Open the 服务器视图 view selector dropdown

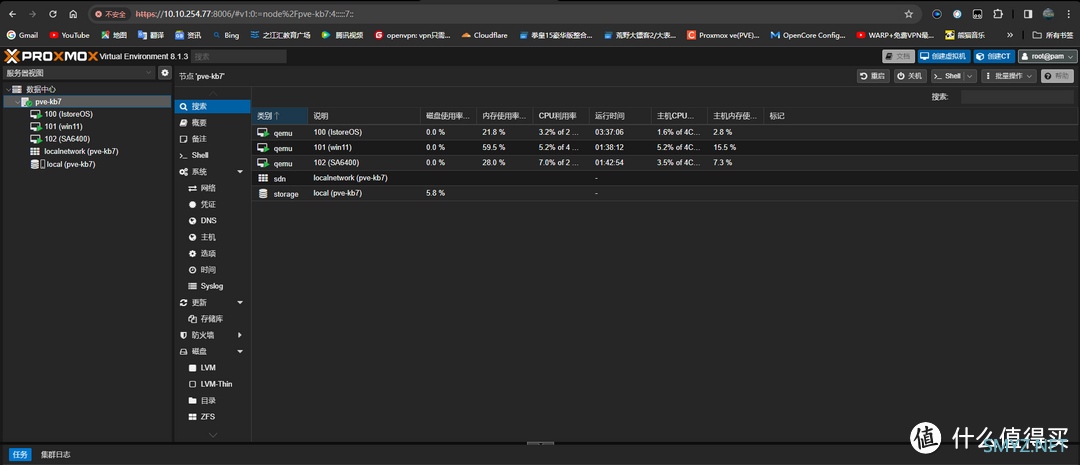(x=79, y=73)
